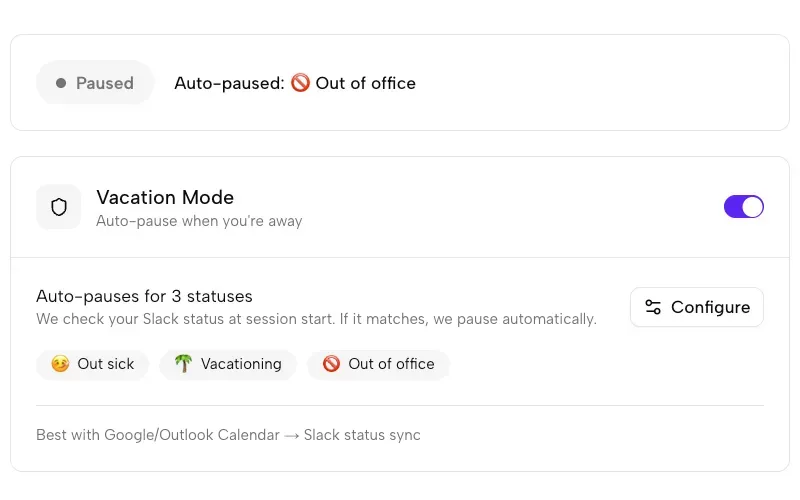The image size is (800, 500).
Task: Click the Paused status badge
Action: [x=95, y=83]
